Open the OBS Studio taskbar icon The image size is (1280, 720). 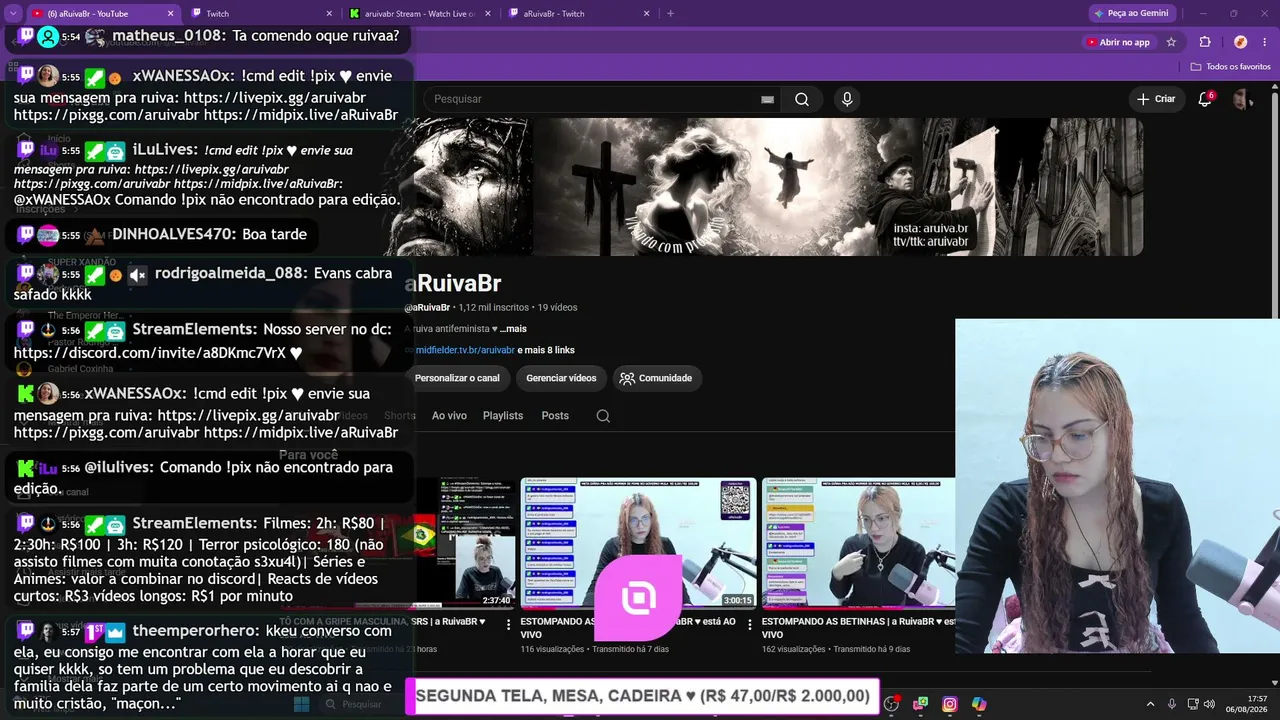891,704
